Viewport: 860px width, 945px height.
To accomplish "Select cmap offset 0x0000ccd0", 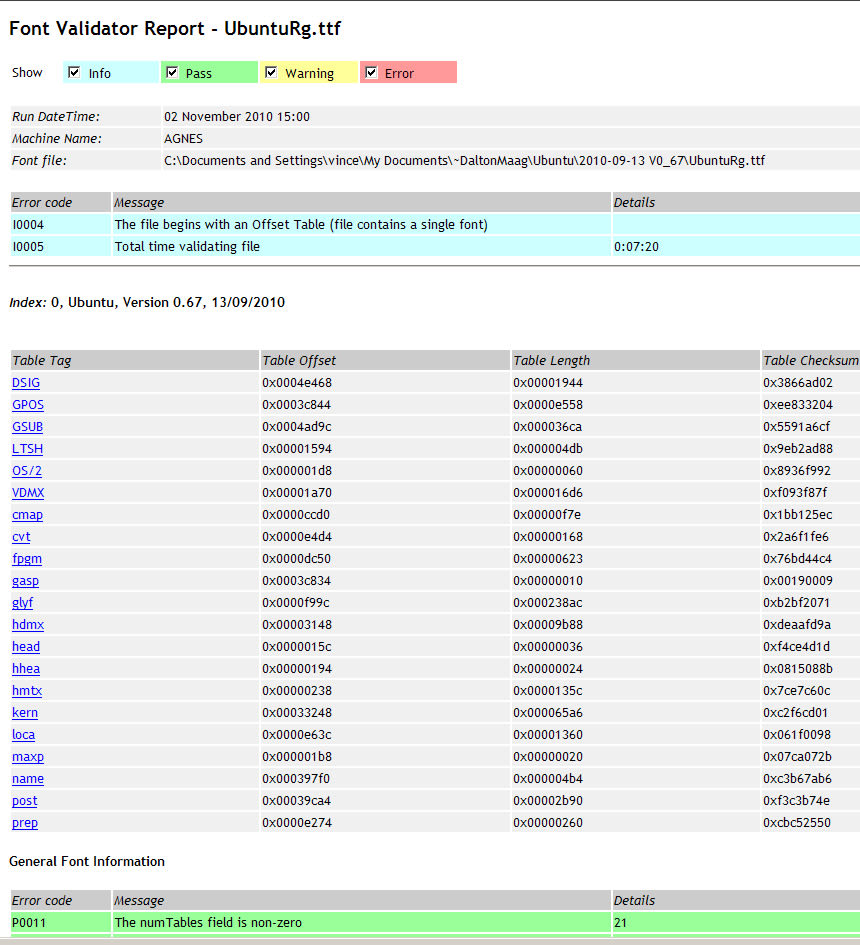I will (296, 515).
